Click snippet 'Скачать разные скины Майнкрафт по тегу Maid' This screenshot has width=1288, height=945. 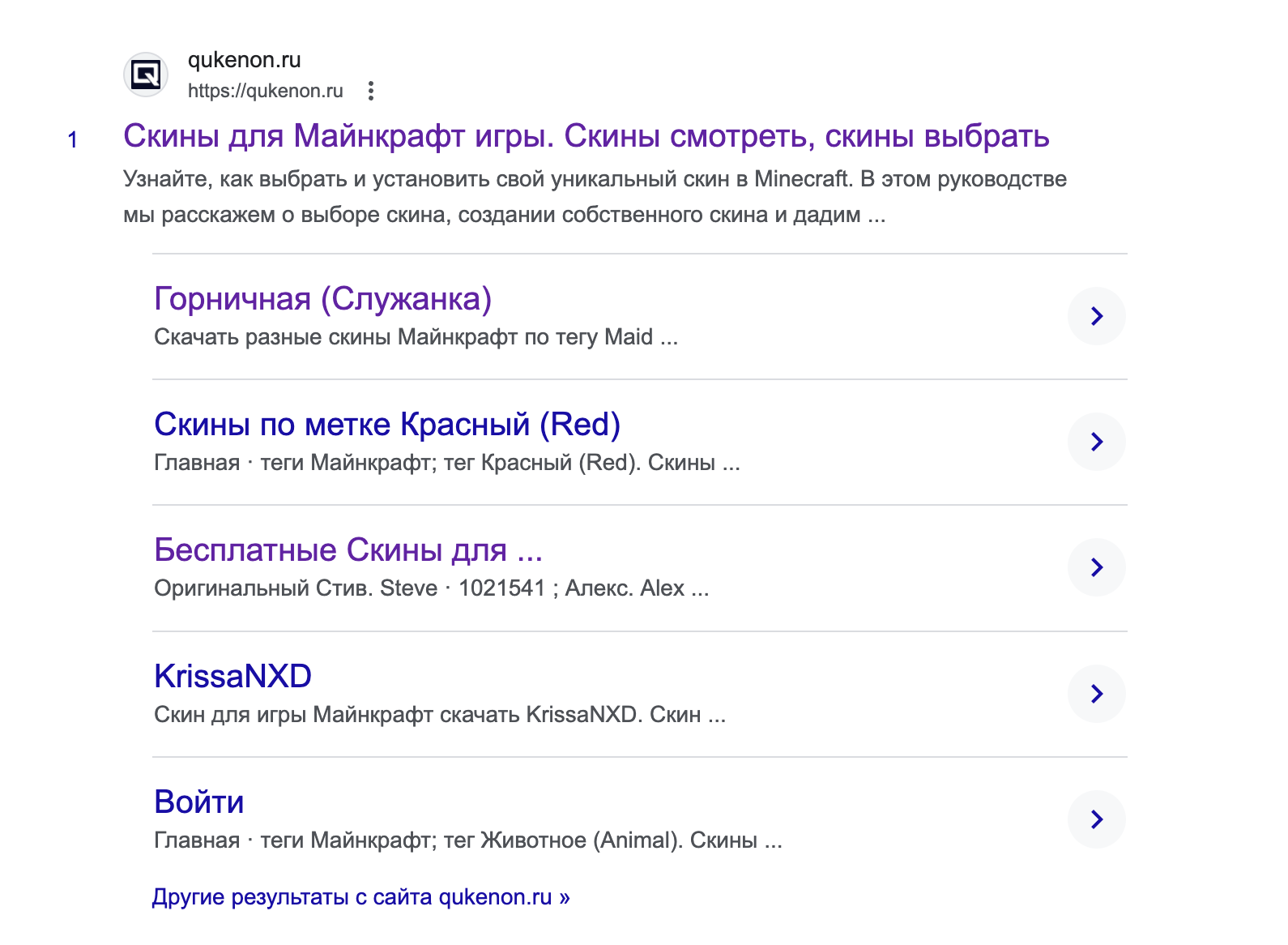tap(416, 337)
